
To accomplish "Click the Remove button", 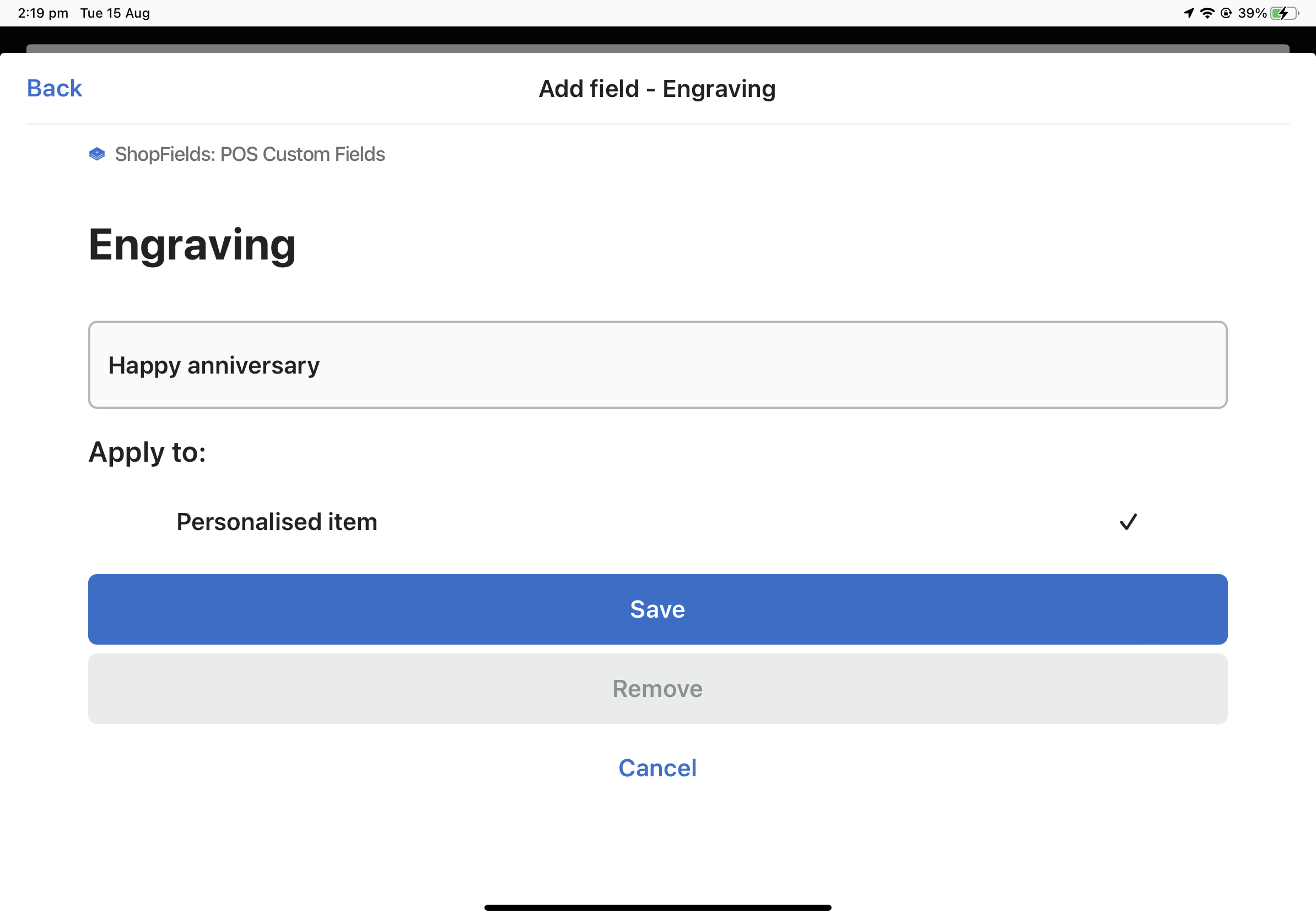I will (657, 689).
